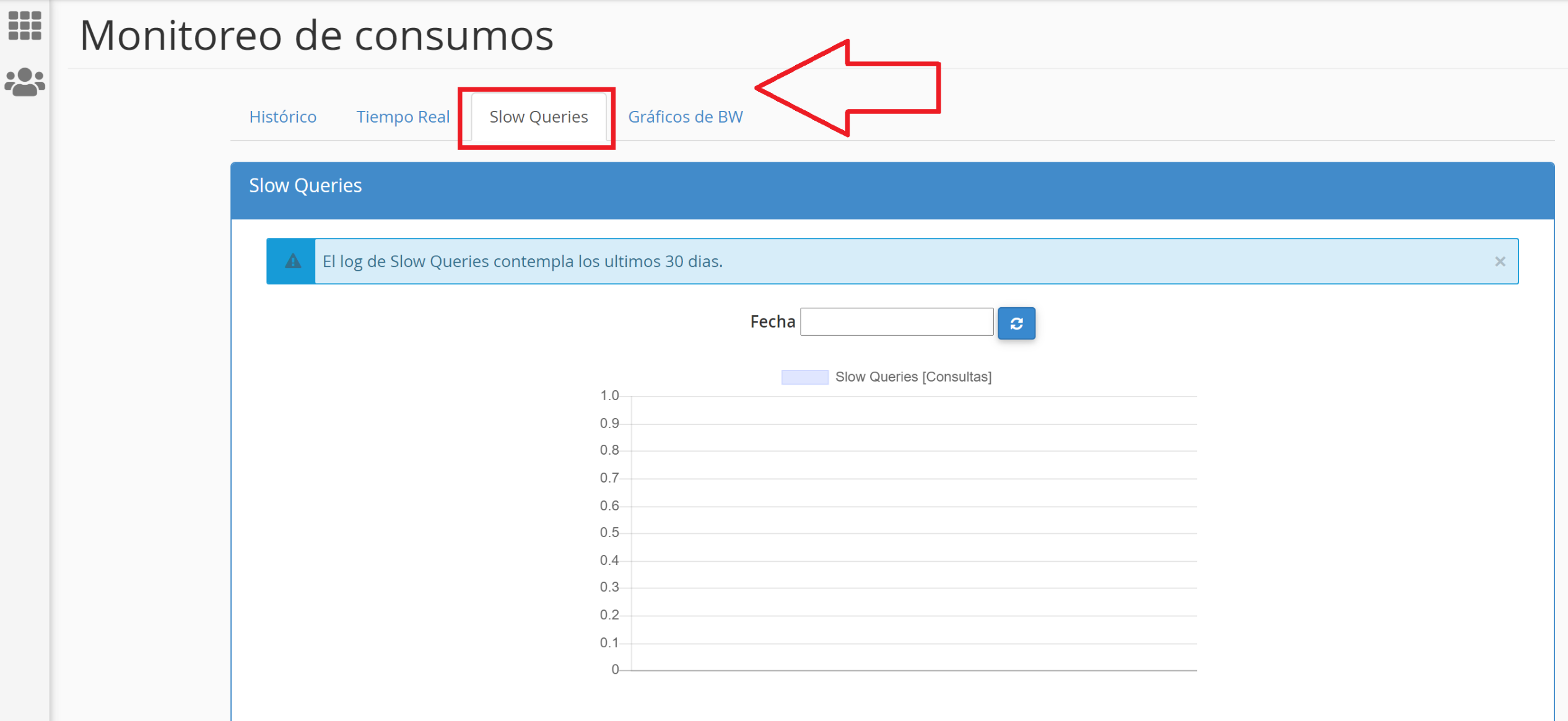This screenshot has width=1568, height=721.
Task: Click the 1.0 y-axis label
Action: tap(609, 395)
